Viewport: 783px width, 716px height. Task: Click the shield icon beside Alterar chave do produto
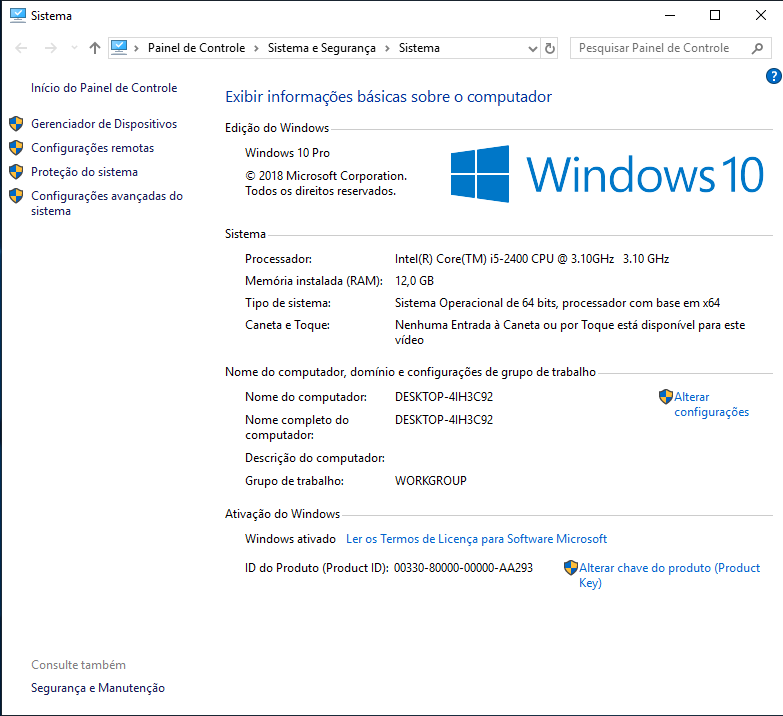coord(571,568)
